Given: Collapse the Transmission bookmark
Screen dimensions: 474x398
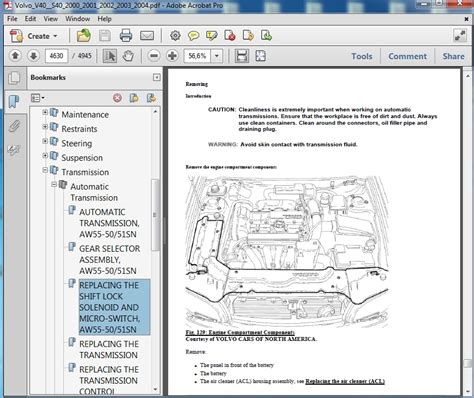Looking at the screenshot, I should [45, 170].
